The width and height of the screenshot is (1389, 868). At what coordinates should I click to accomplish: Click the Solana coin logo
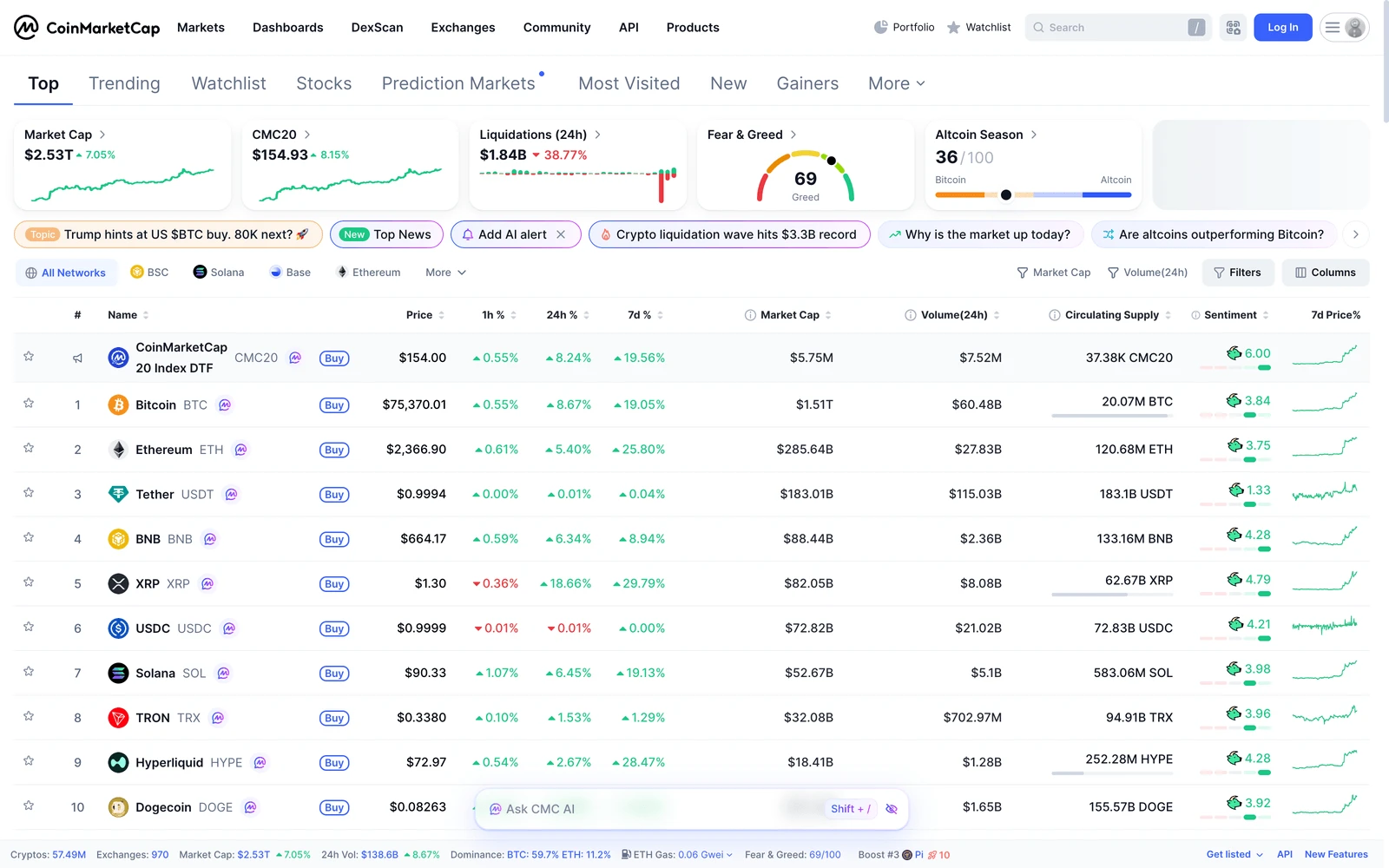click(x=118, y=673)
